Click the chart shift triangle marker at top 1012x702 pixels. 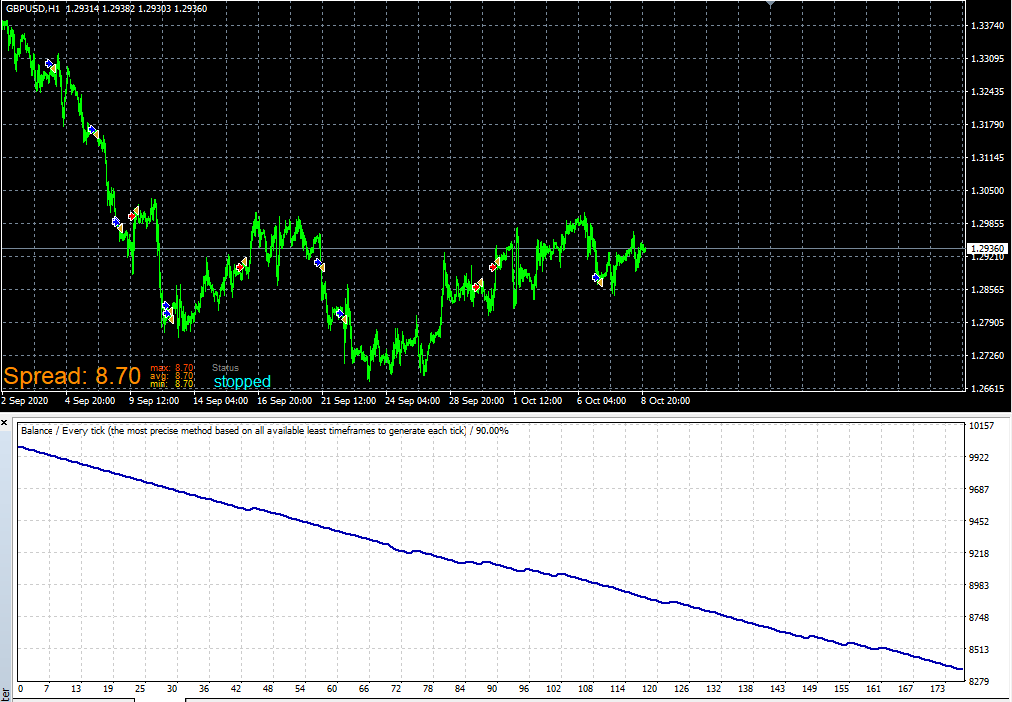tap(770, 3)
